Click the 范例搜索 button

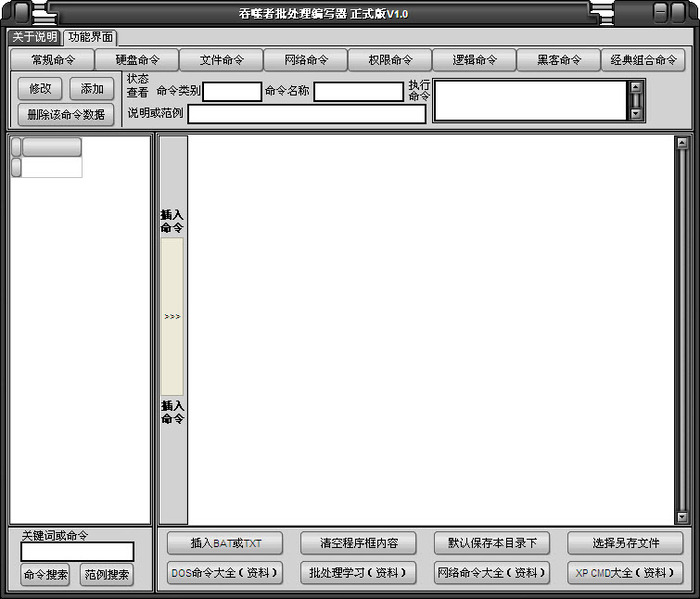(x=107, y=574)
